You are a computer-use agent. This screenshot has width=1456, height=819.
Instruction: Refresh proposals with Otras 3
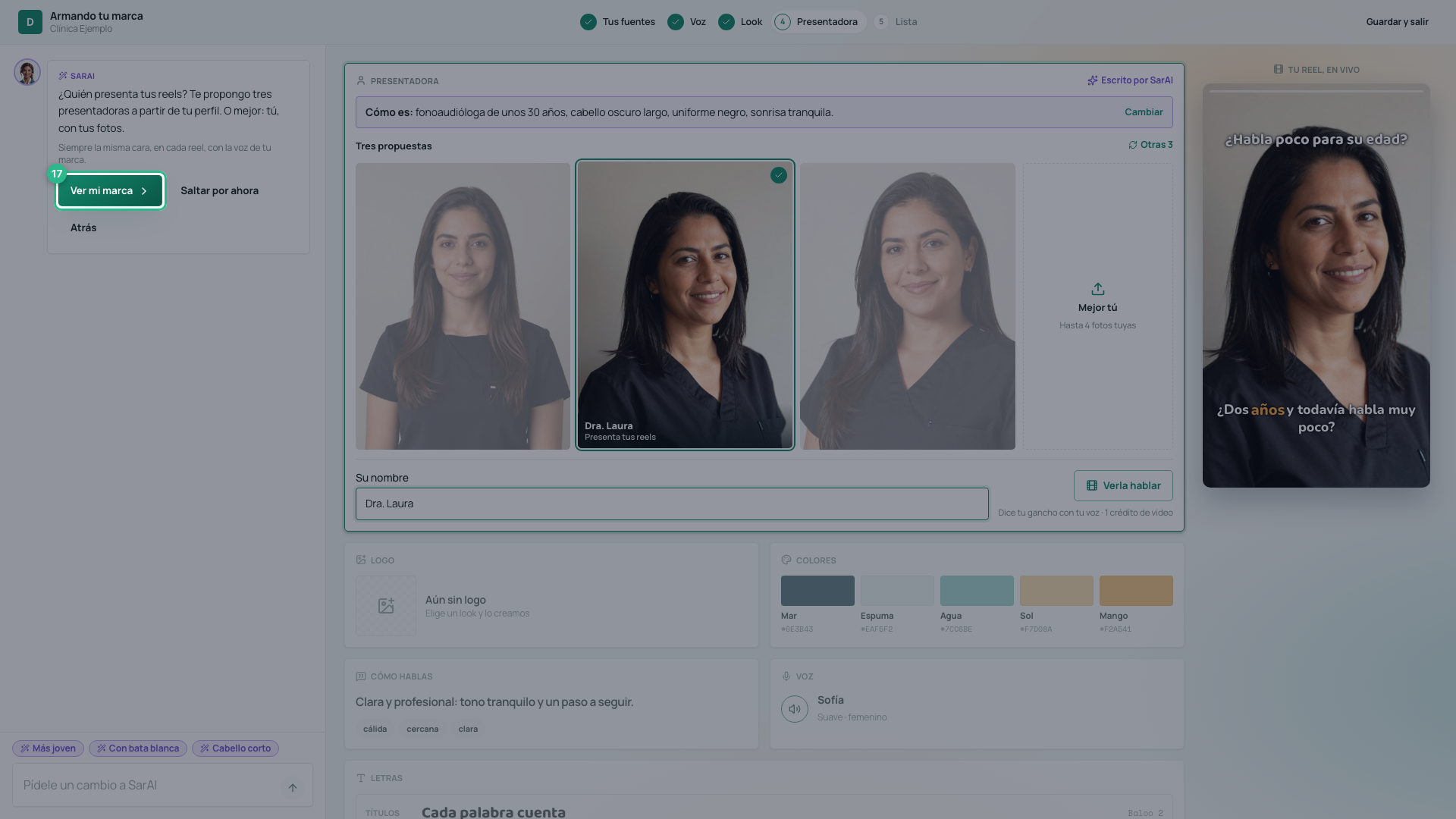point(1150,145)
